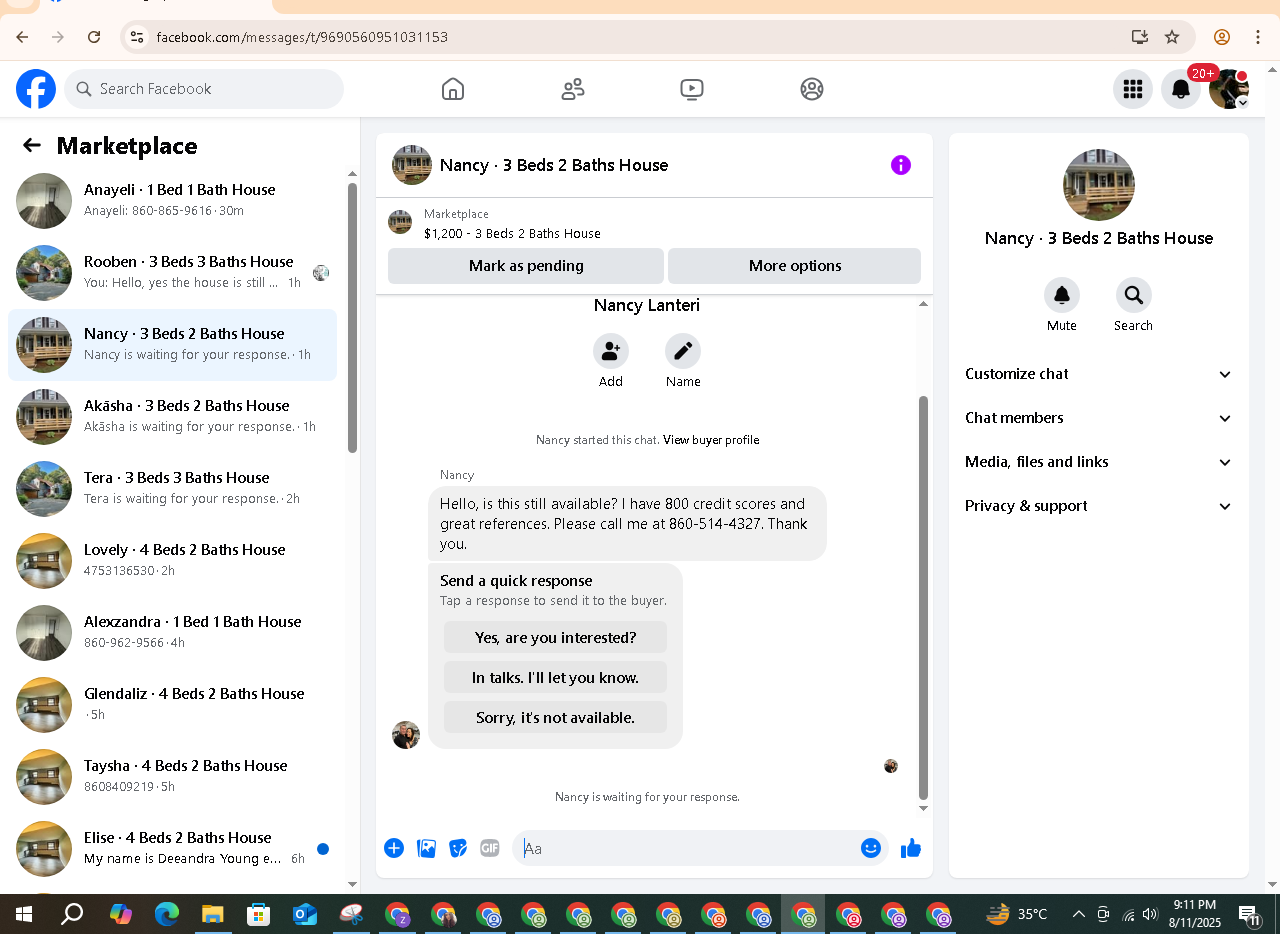Image resolution: width=1280 pixels, height=934 pixels.
Task: Click the chat messages scrollbar
Action: coord(923,597)
